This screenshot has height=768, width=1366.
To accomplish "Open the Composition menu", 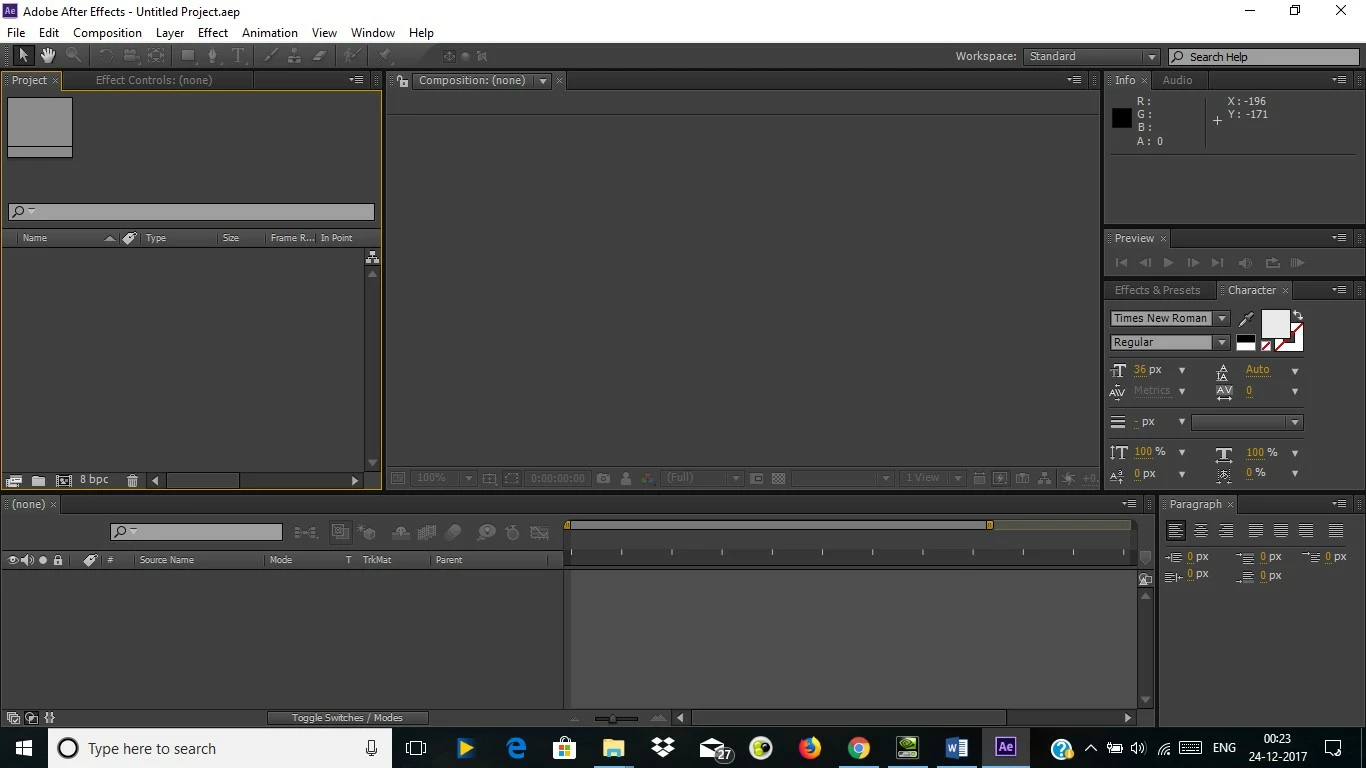I will (107, 33).
